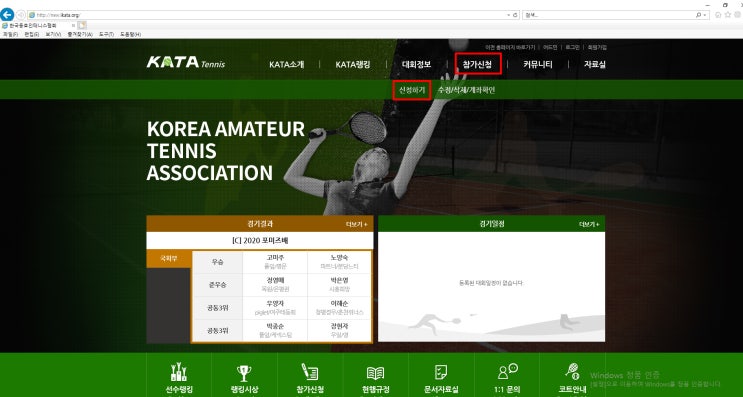Select the 수정/삭제/계좌확인 submenu item
Image resolution: width=743 pixels, height=397 pixels.
(x=466, y=90)
